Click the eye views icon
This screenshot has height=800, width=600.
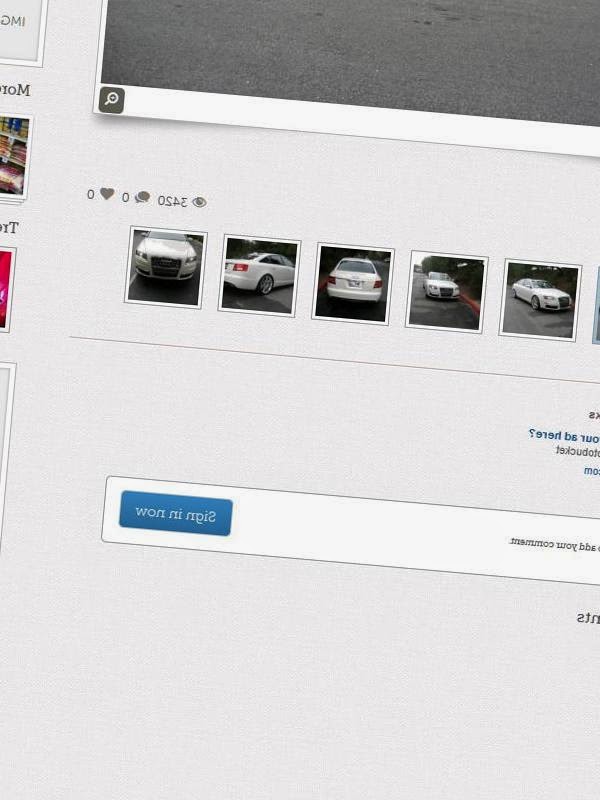[199, 202]
